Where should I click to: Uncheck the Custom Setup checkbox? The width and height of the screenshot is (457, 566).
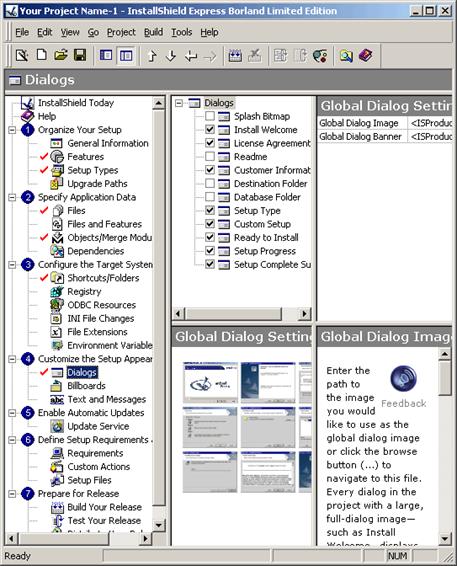[x=210, y=224]
